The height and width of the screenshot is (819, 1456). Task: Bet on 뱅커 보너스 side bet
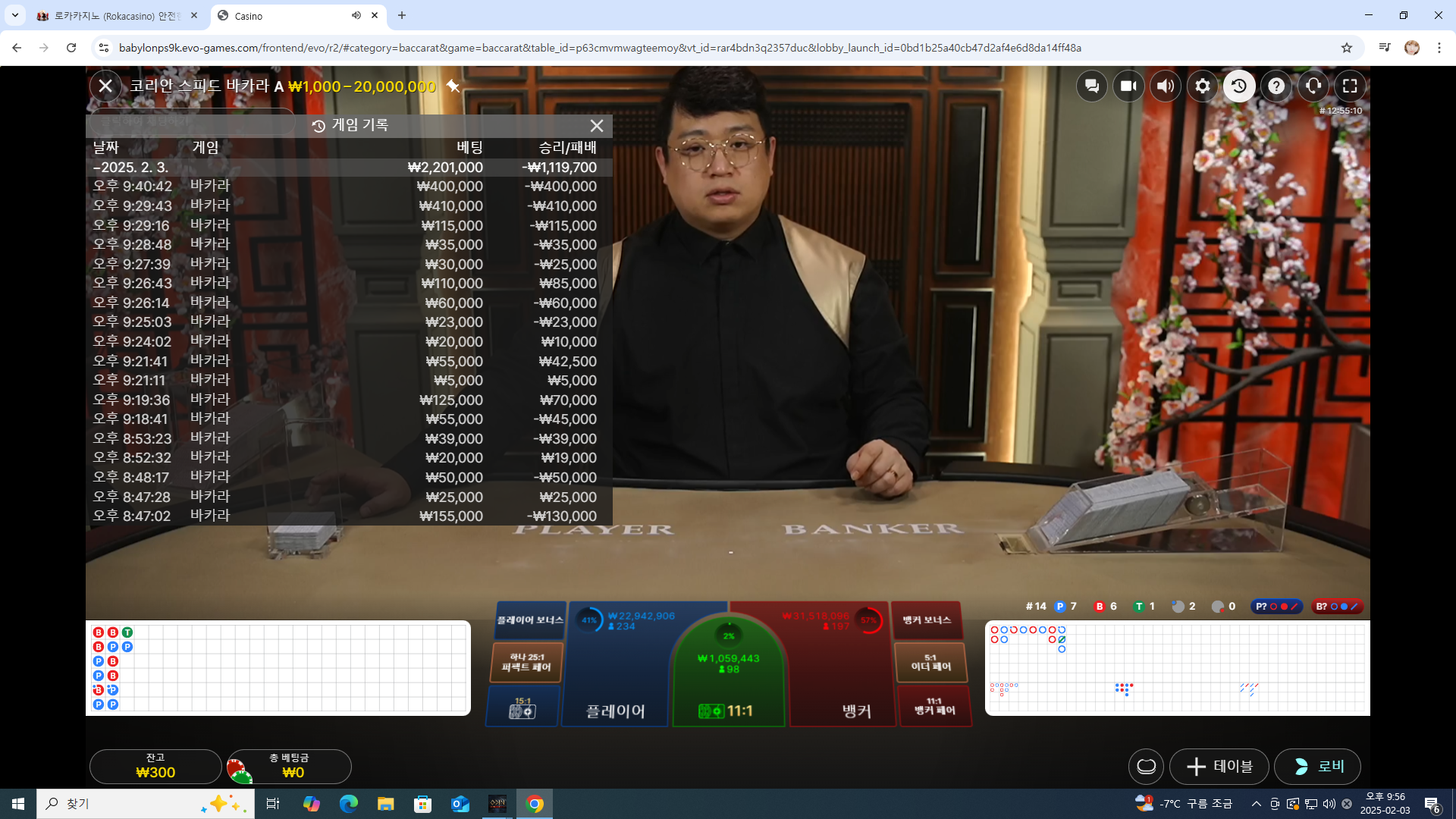pos(927,620)
